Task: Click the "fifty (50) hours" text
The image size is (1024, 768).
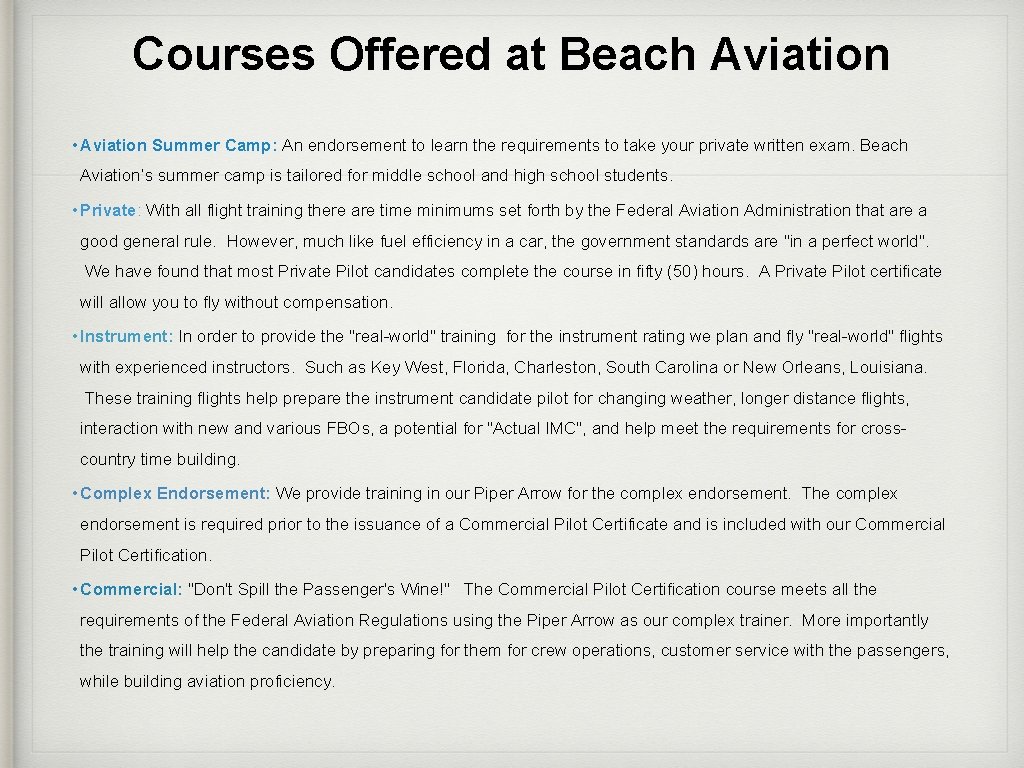Action: (690, 272)
